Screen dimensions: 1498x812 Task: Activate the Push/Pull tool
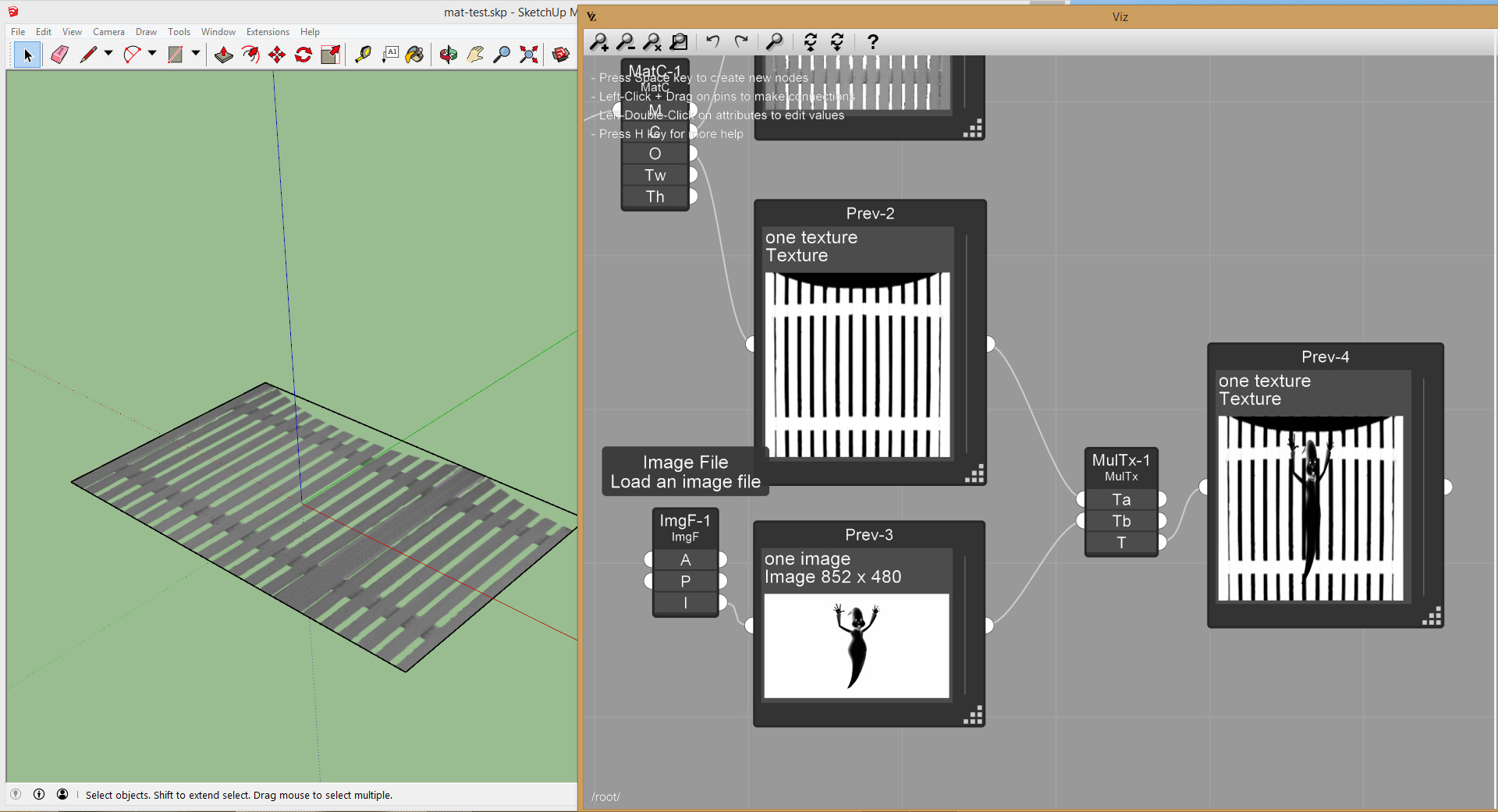[224, 55]
